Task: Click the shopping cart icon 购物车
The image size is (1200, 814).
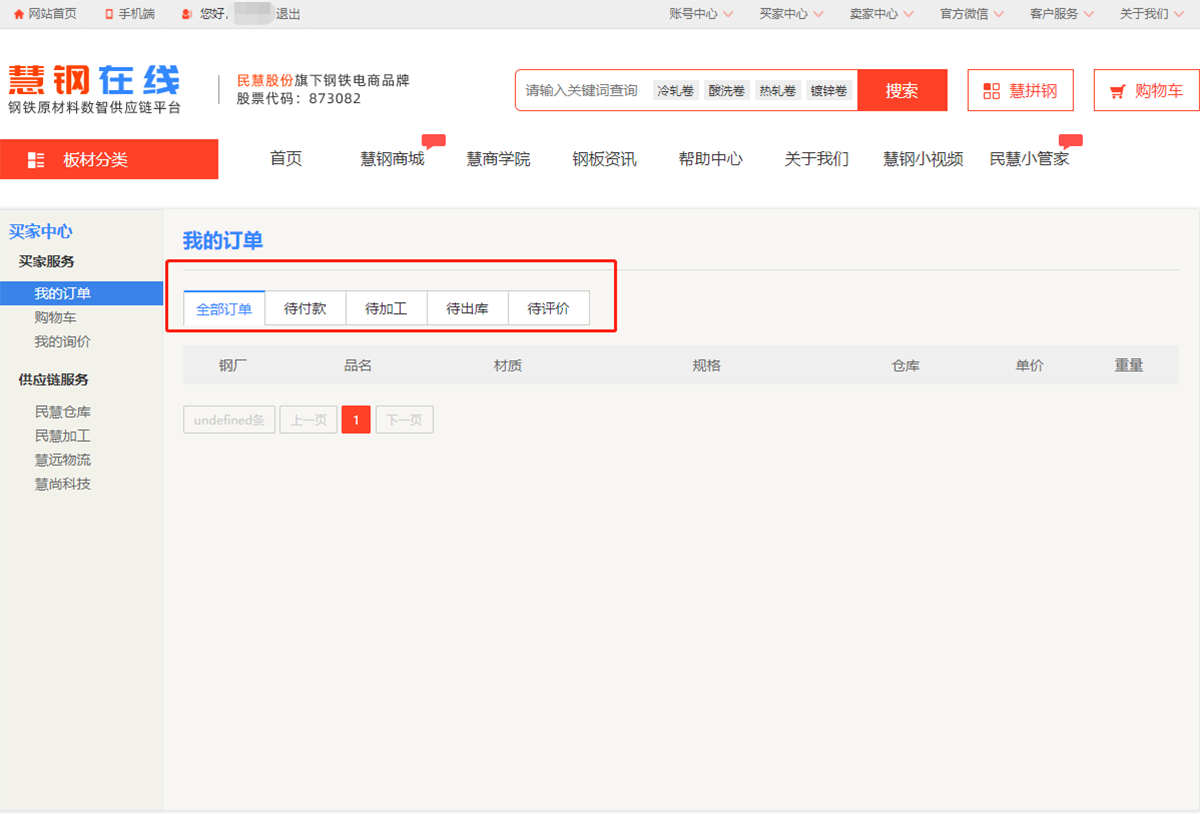Action: 1117,91
